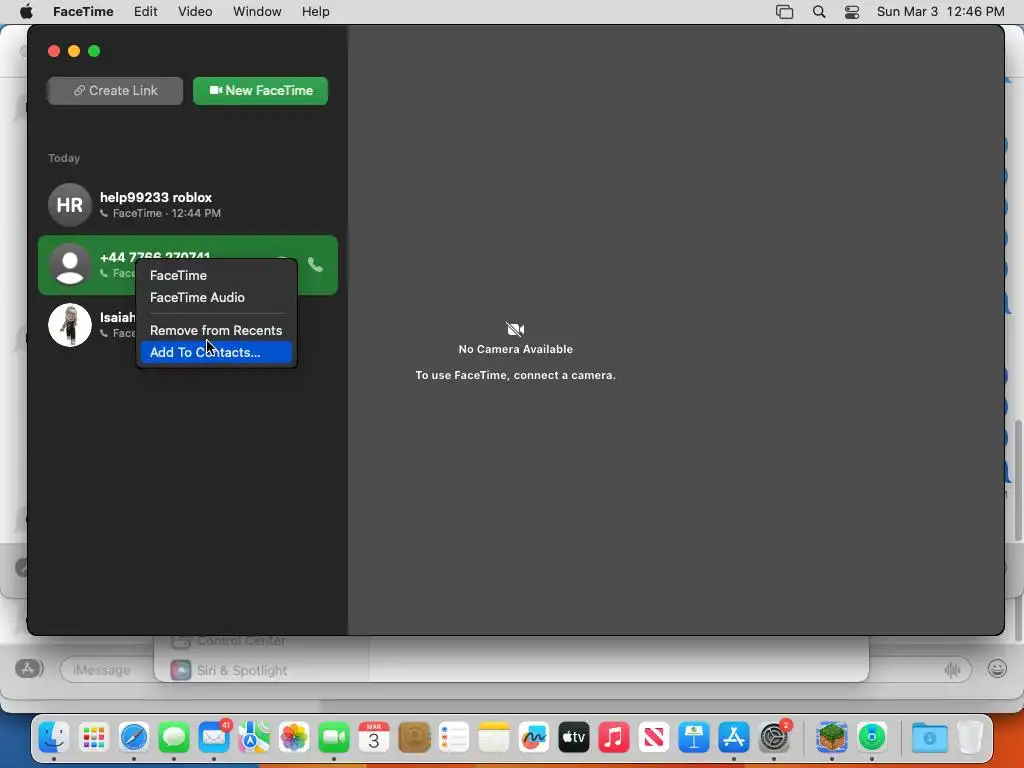Open Calendar showing MAR 3 in Dock
This screenshot has height=768, width=1024.
[x=374, y=738]
